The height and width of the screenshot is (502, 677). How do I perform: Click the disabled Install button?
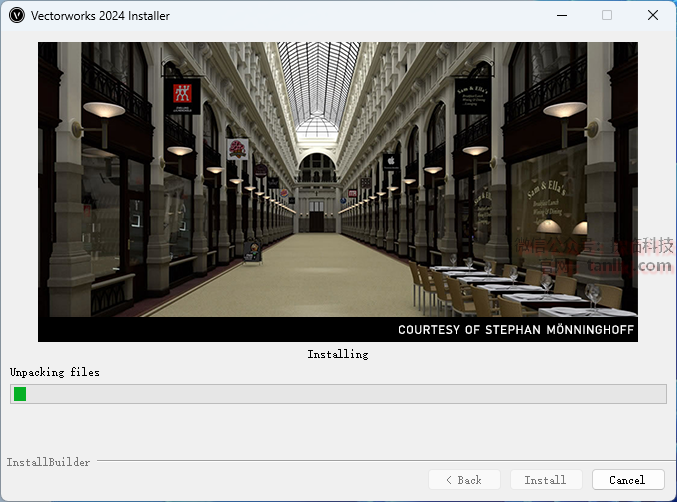[545, 480]
